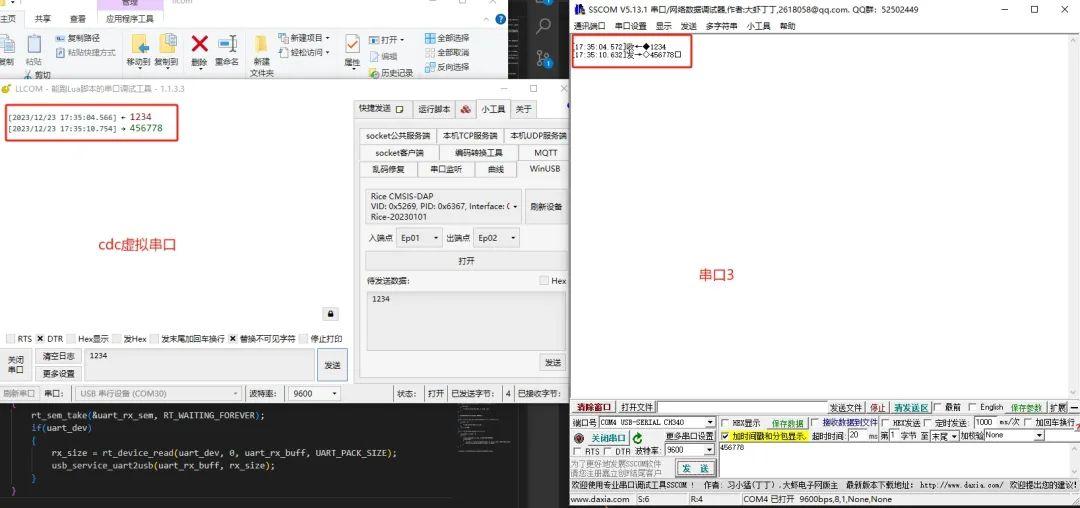Open SSCOM 通讯端口 menu
Viewport: 1080px width, 508px height.
(x=590, y=26)
